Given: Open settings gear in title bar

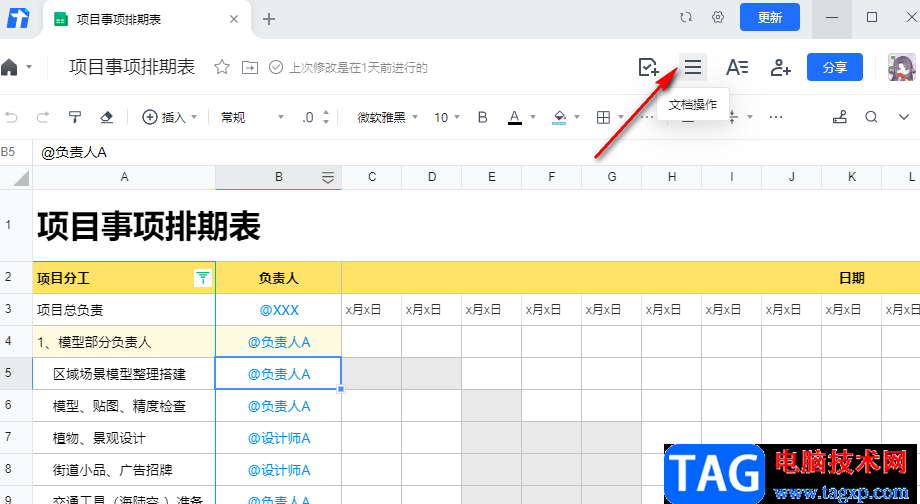Looking at the screenshot, I should pos(718,17).
